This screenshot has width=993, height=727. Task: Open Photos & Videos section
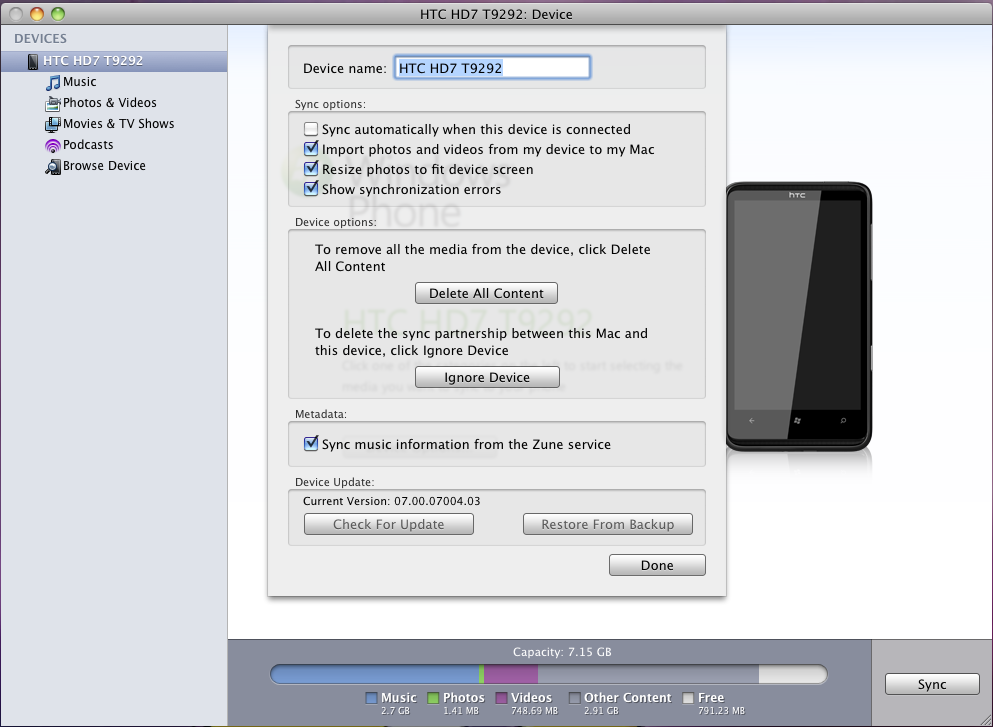coord(110,103)
